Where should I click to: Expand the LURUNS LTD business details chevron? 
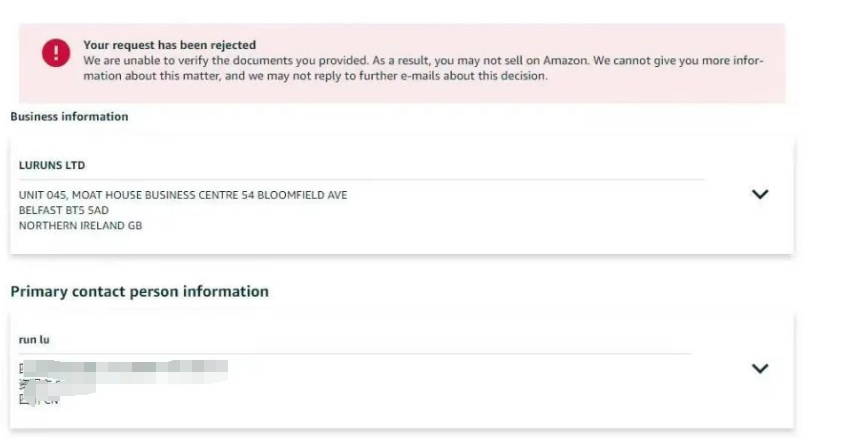(760, 194)
